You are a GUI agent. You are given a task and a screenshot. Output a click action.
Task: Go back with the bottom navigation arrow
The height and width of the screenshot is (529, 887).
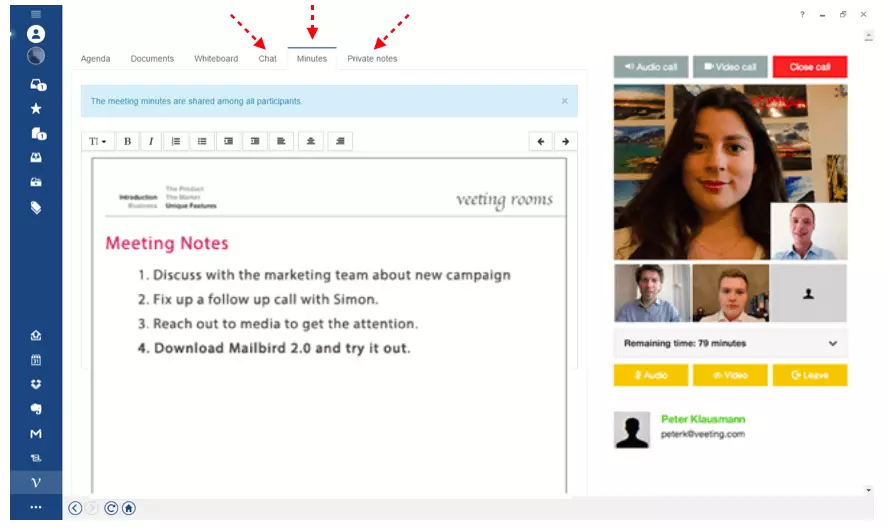(75, 508)
